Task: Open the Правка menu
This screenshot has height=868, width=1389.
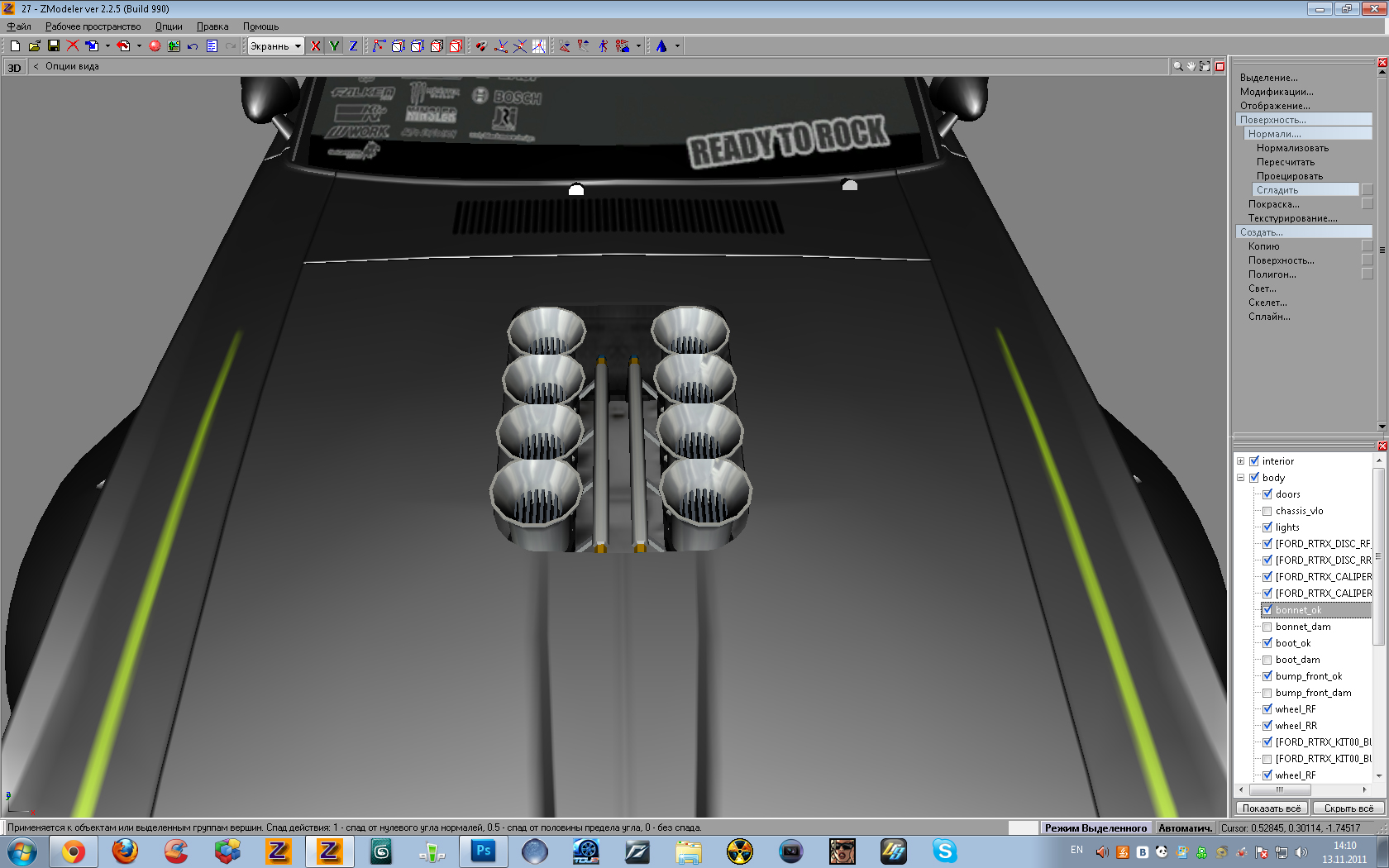Action: (212, 26)
